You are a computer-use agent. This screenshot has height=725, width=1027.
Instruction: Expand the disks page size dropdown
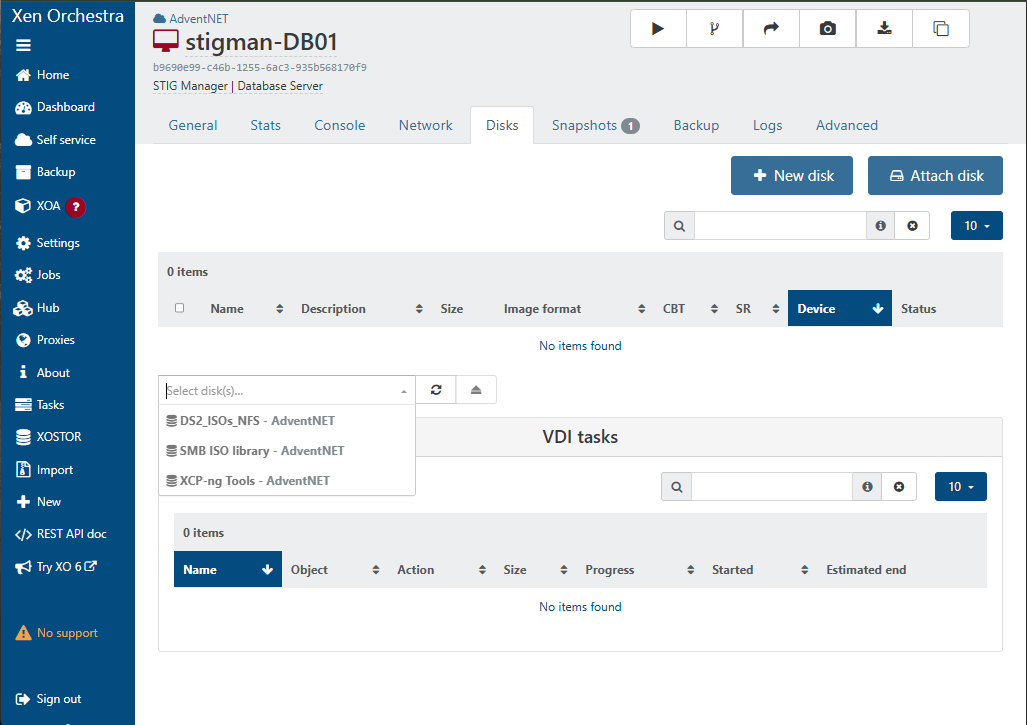(x=976, y=226)
